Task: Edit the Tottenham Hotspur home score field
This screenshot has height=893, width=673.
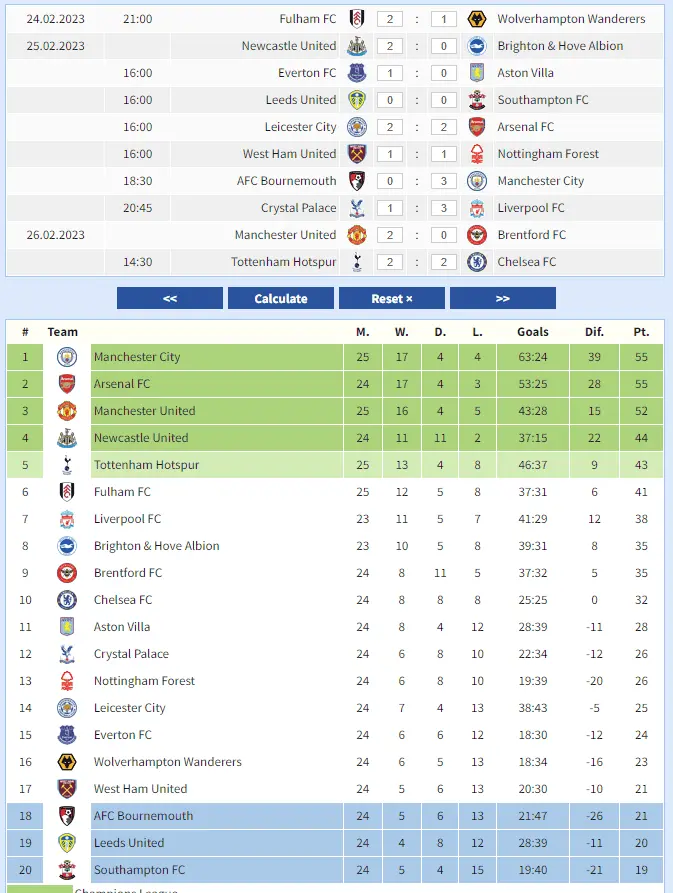Action: point(390,262)
